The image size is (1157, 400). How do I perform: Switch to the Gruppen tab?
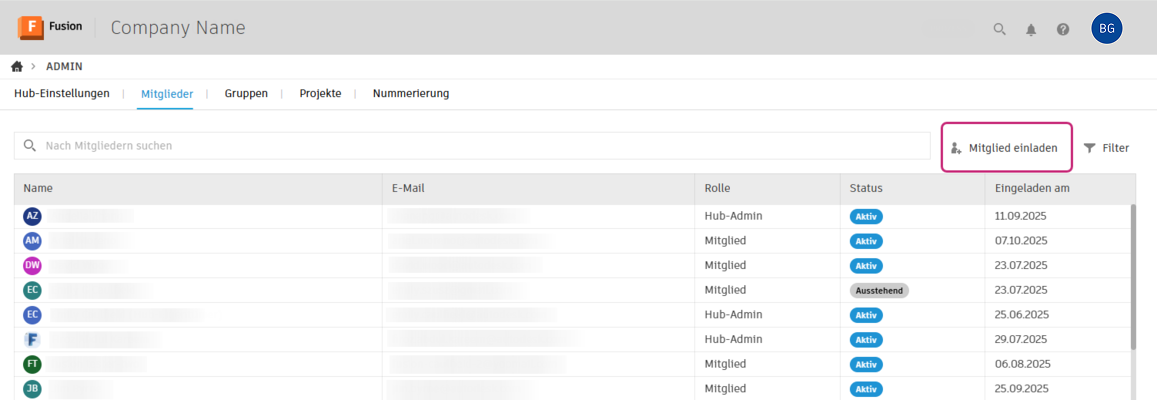(x=246, y=94)
